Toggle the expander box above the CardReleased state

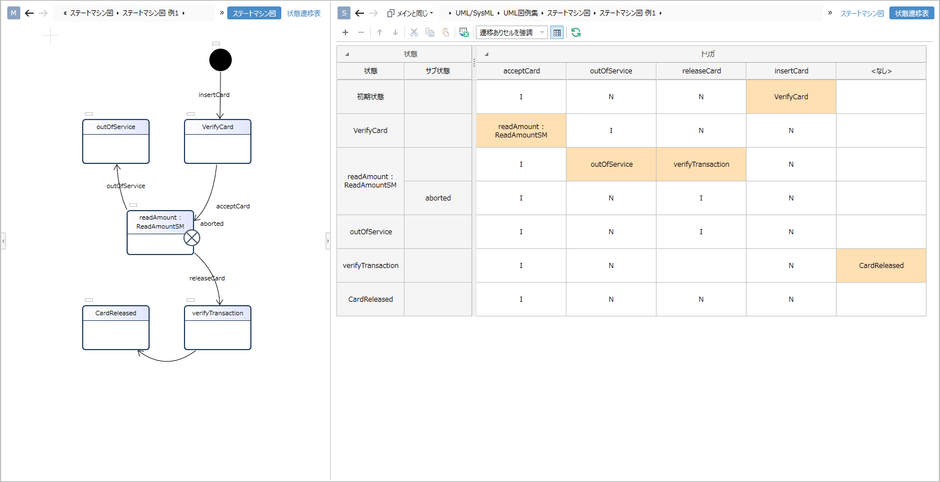point(88,300)
